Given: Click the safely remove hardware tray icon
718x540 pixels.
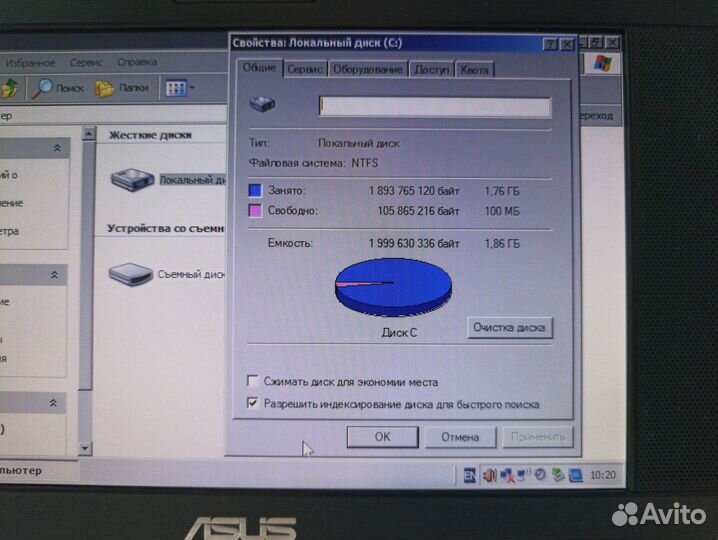Looking at the screenshot, I should [x=557, y=474].
